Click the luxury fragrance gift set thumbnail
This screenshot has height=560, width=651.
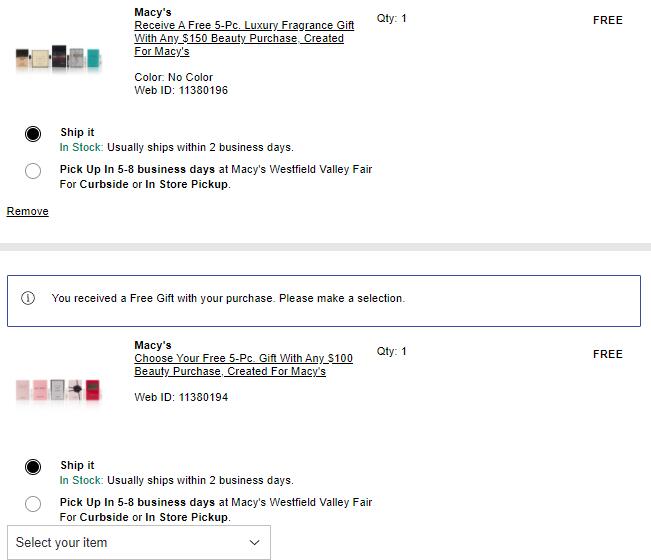(59, 57)
